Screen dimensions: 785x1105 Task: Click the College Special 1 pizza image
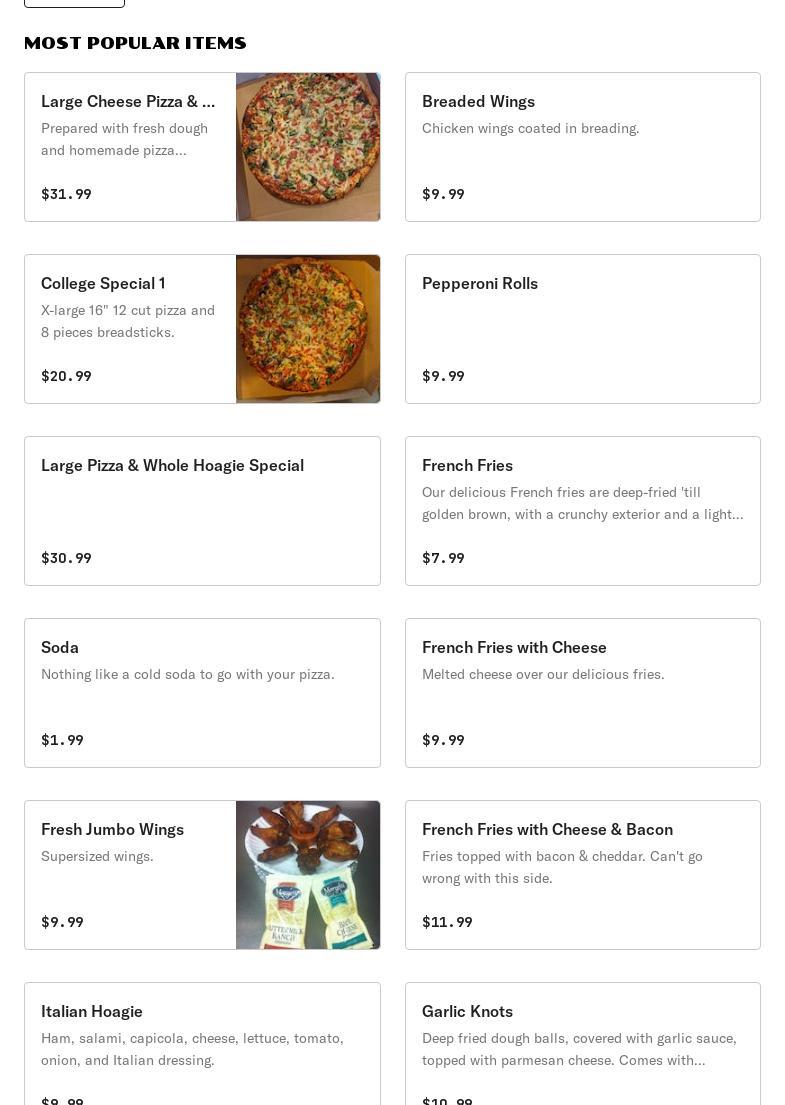(308, 329)
